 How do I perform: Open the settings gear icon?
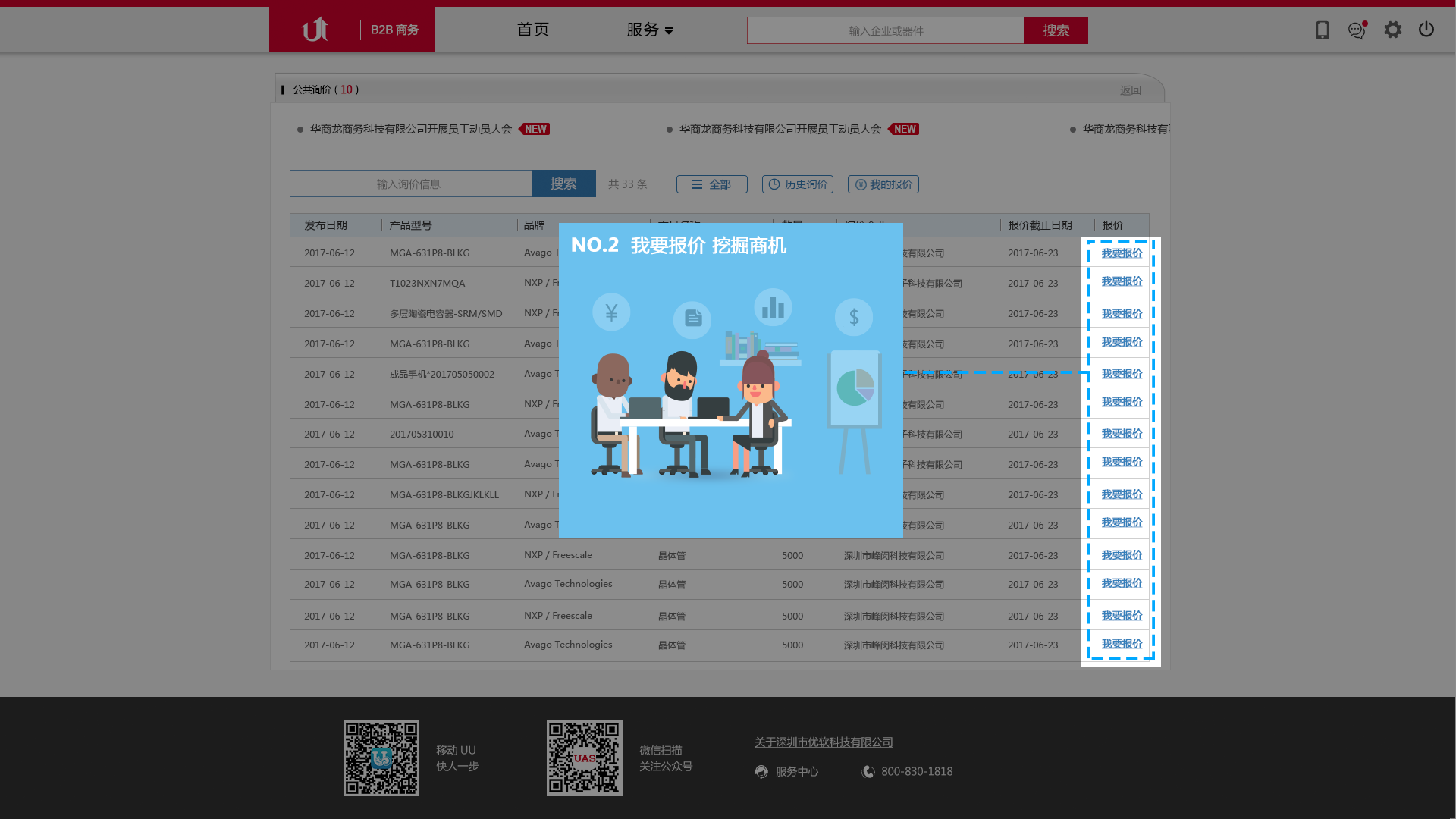click(1393, 30)
